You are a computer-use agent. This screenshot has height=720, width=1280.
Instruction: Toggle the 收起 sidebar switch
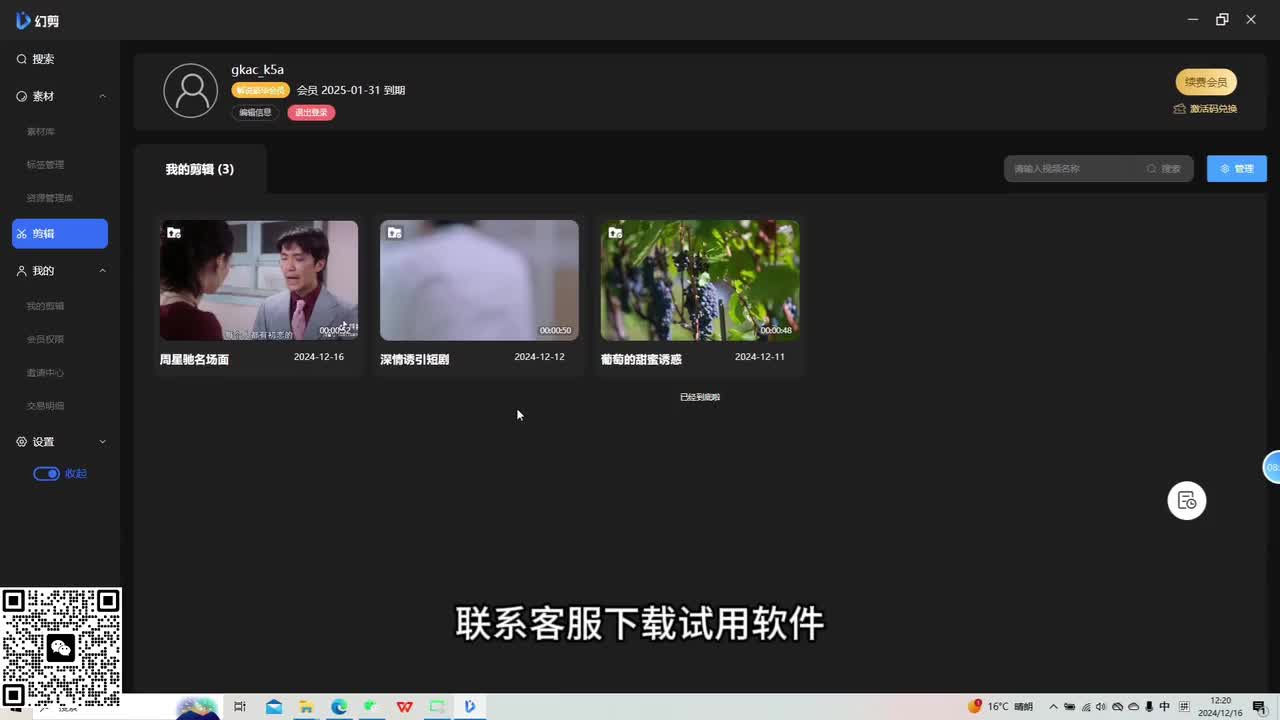(x=46, y=474)
